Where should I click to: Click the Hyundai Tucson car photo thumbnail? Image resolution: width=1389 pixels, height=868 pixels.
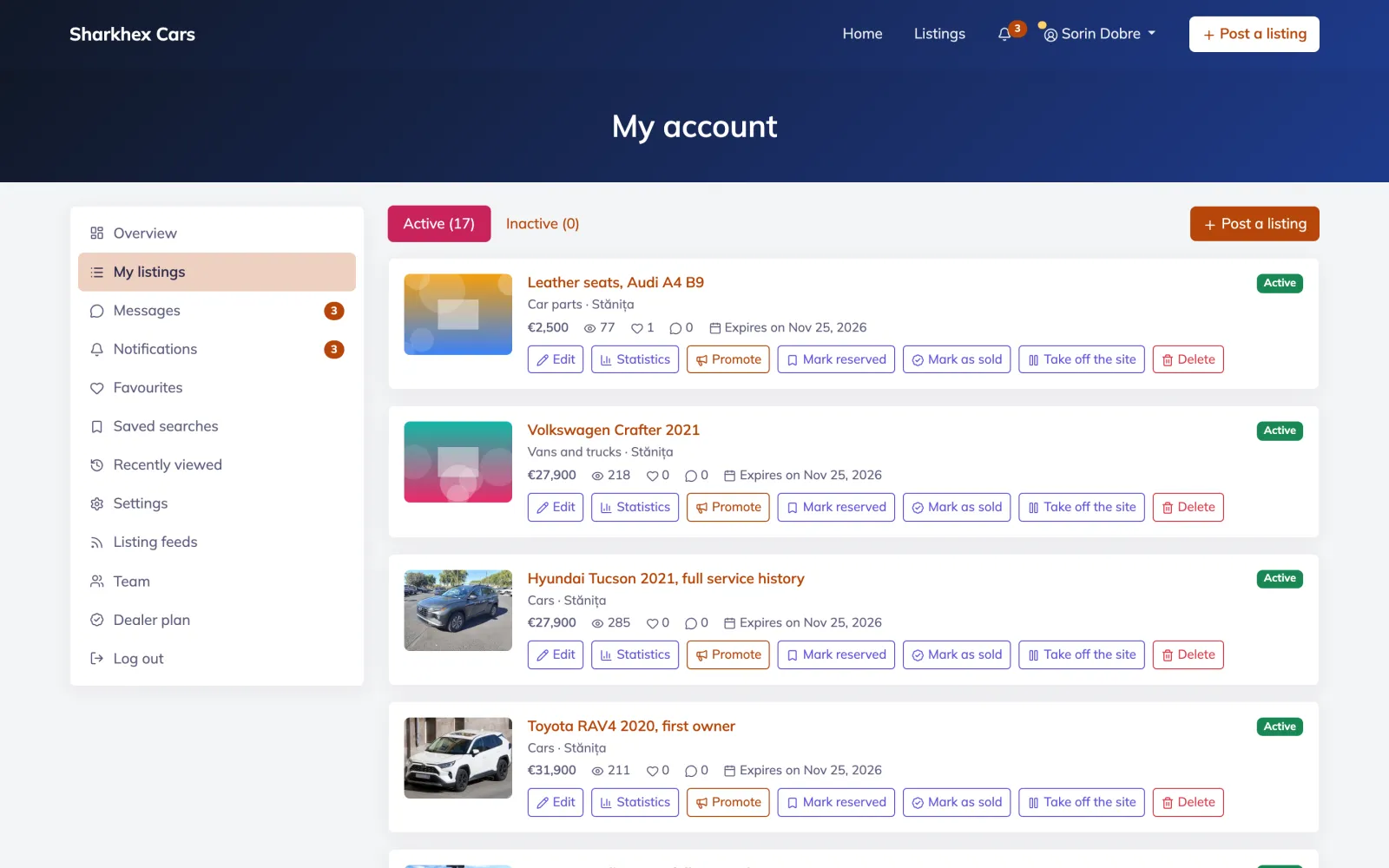click(458, 610)
